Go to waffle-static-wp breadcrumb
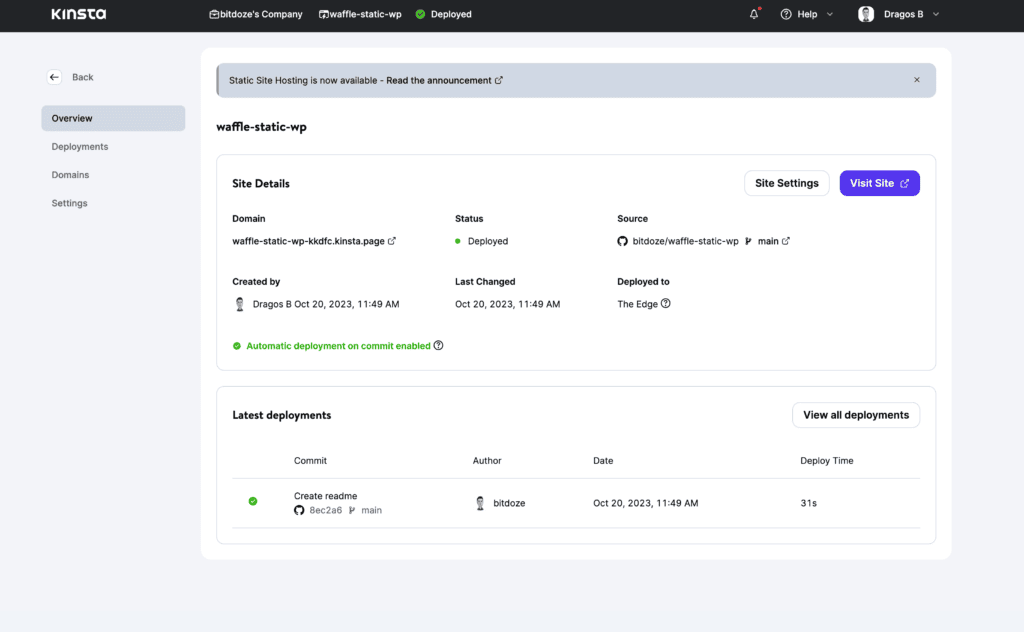Viewport: 1024px width, 632px height. tap(365, 14)
